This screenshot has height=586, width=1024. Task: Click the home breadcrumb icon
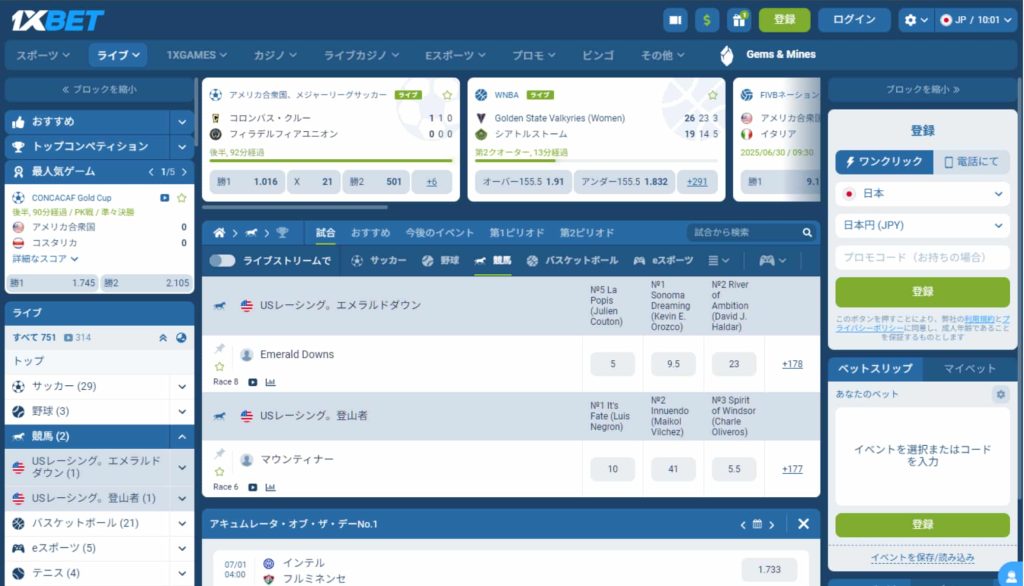point(219,233)
